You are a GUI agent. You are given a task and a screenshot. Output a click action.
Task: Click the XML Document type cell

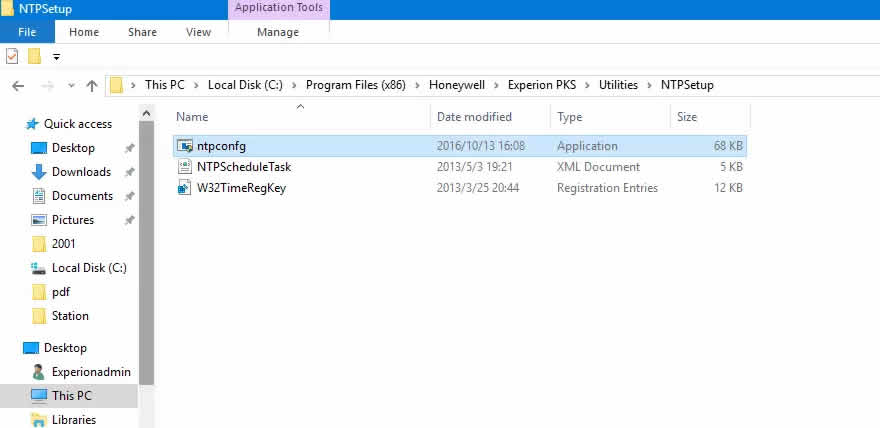[x=598, y=167]
